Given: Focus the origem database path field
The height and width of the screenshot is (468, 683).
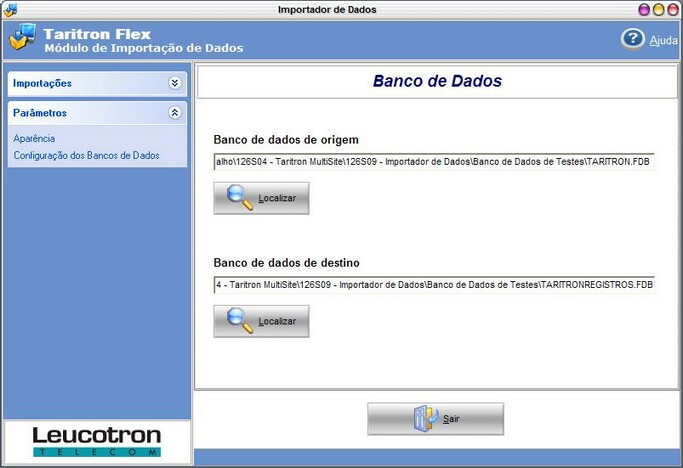Looking at the screenshot, I should tap(434, 162).
